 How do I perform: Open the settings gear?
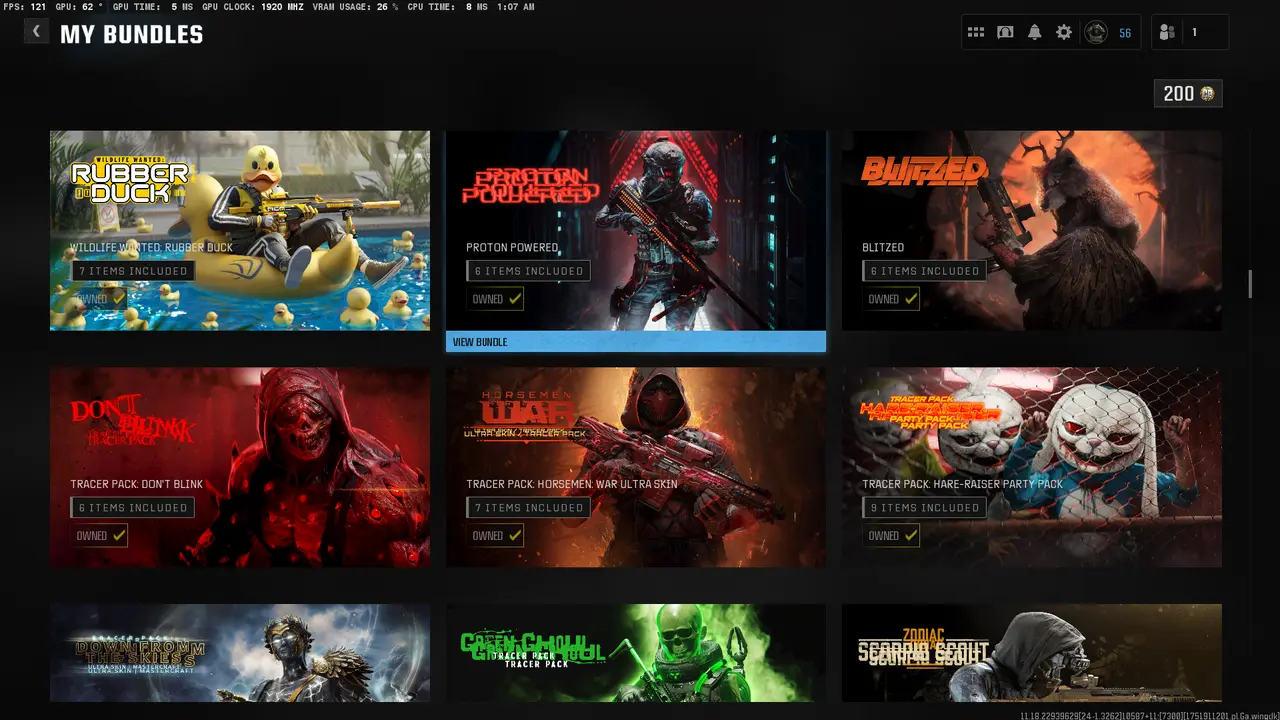point(1064,33)
